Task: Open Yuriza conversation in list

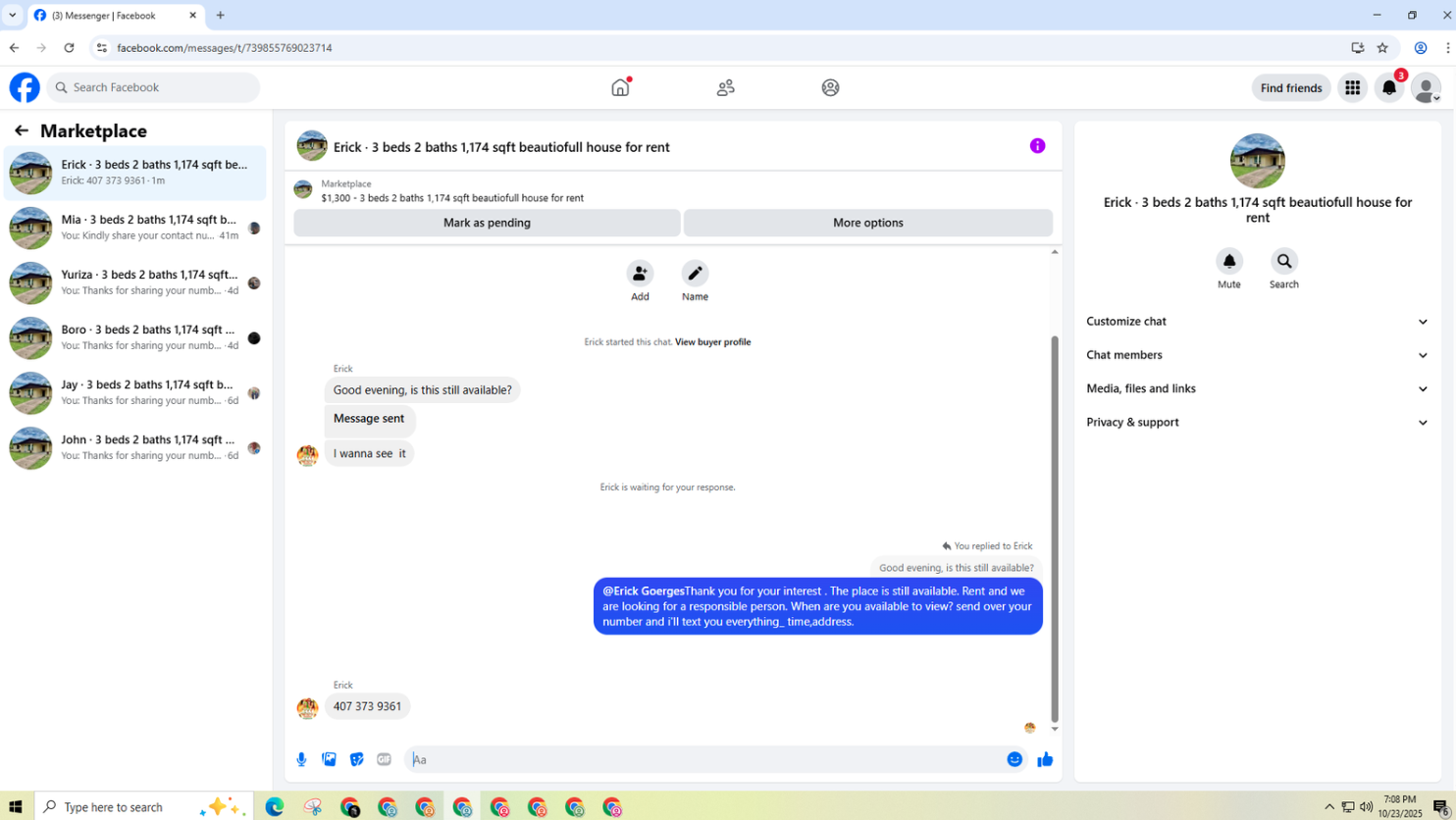Action: click(x=135, y=282)
